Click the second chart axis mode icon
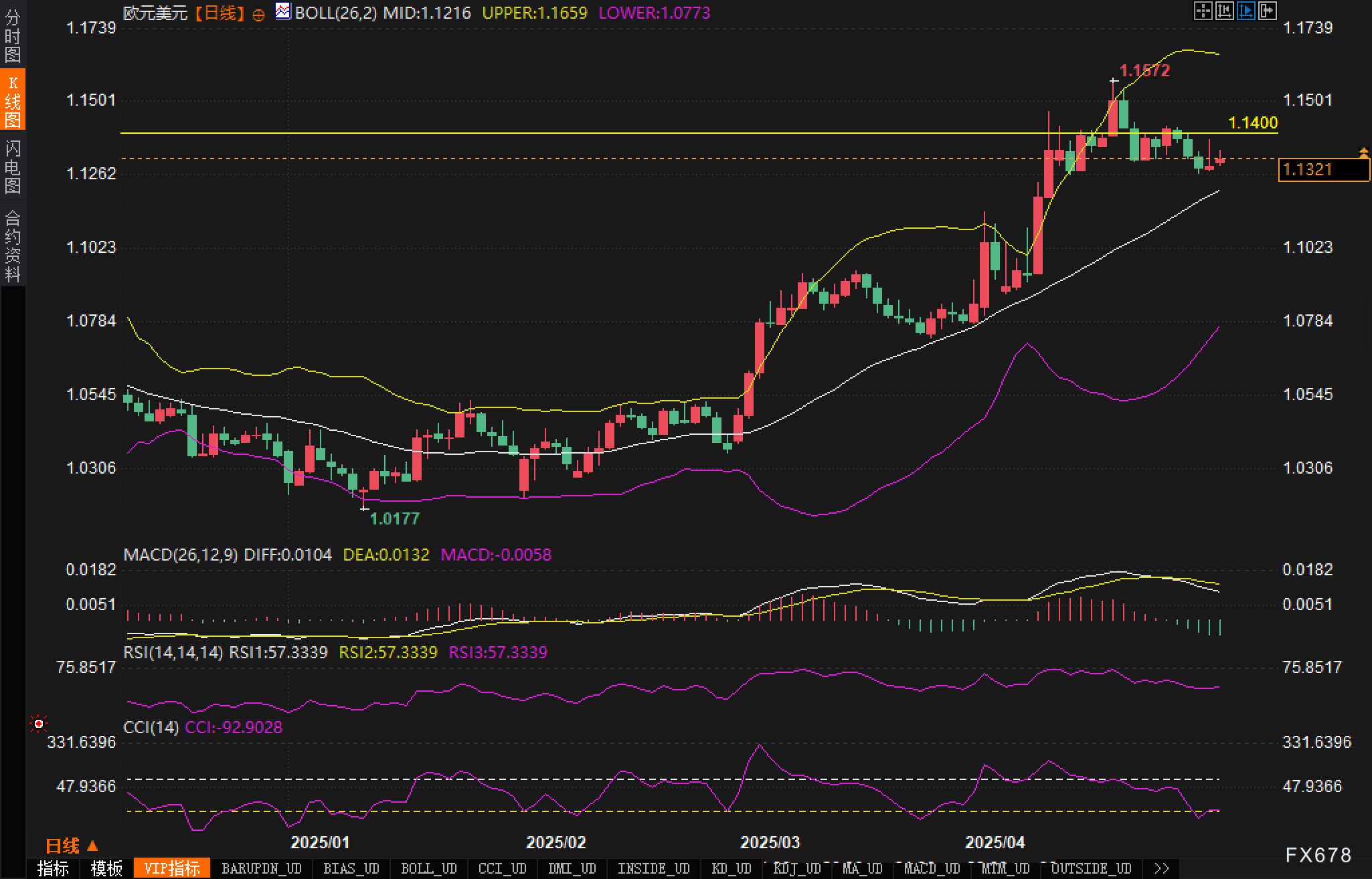This screenshot has height=879, width=1372. click(x=1224, y=11)
